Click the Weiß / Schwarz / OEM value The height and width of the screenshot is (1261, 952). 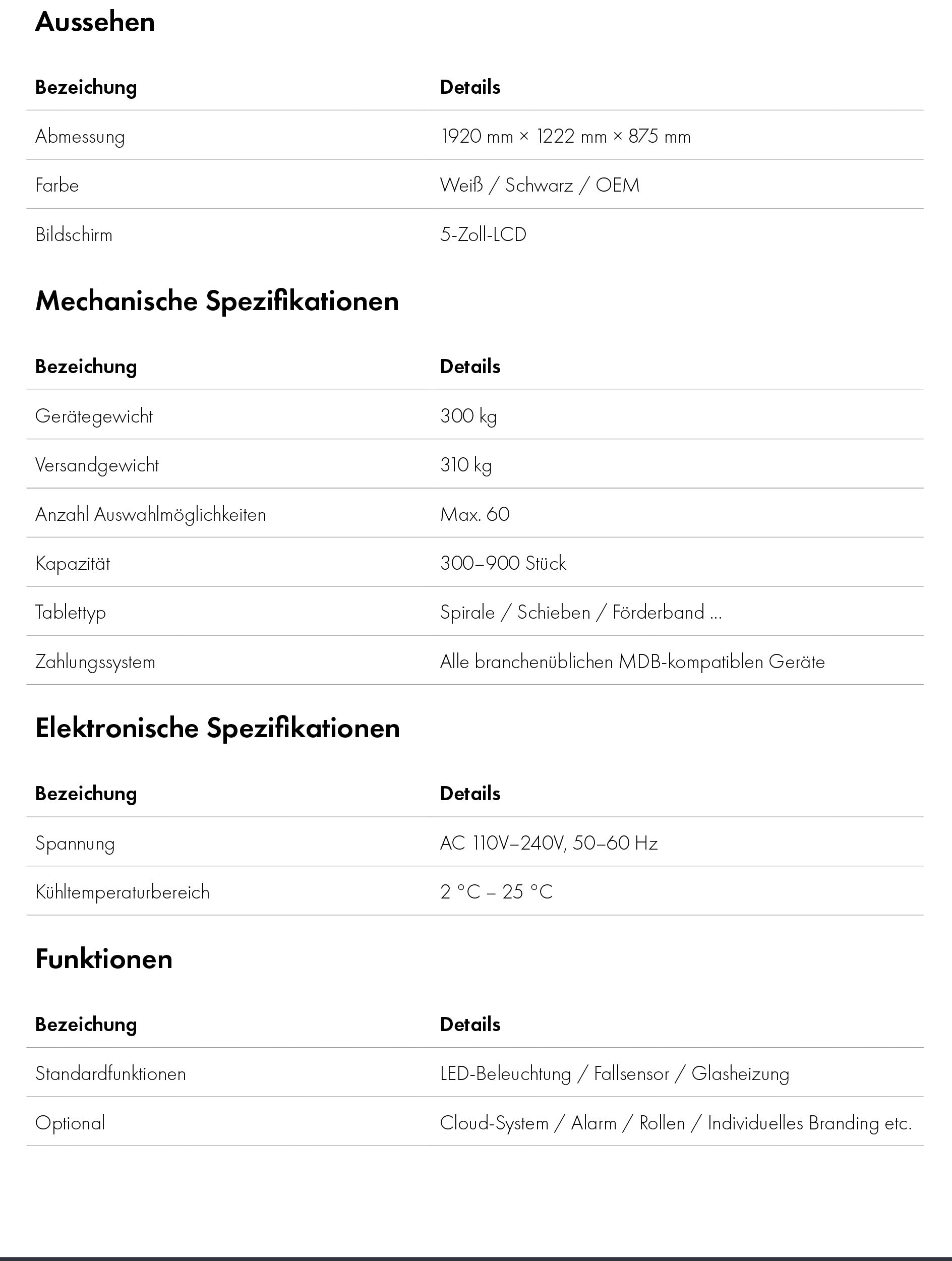pyautogui.click(x=539, y=185)
